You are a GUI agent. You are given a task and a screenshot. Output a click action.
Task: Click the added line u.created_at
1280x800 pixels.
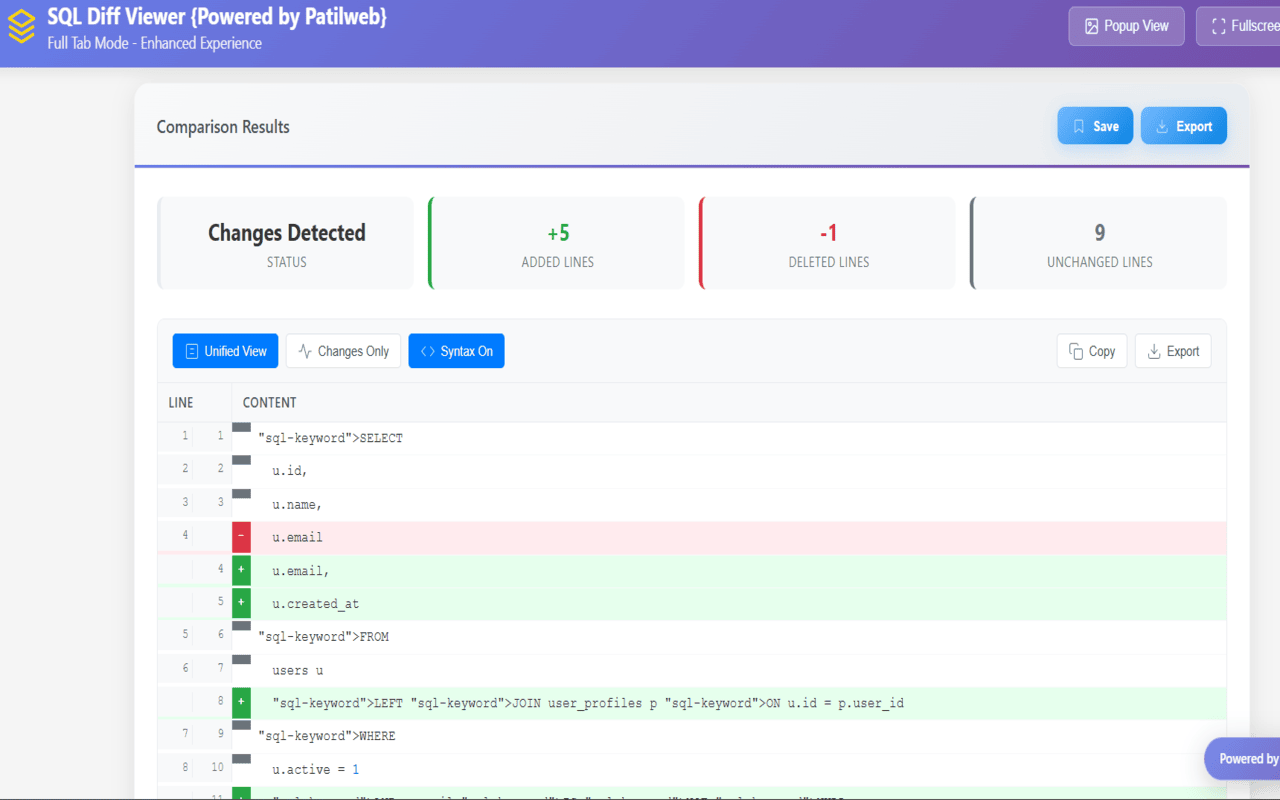(x=315, y=604)
